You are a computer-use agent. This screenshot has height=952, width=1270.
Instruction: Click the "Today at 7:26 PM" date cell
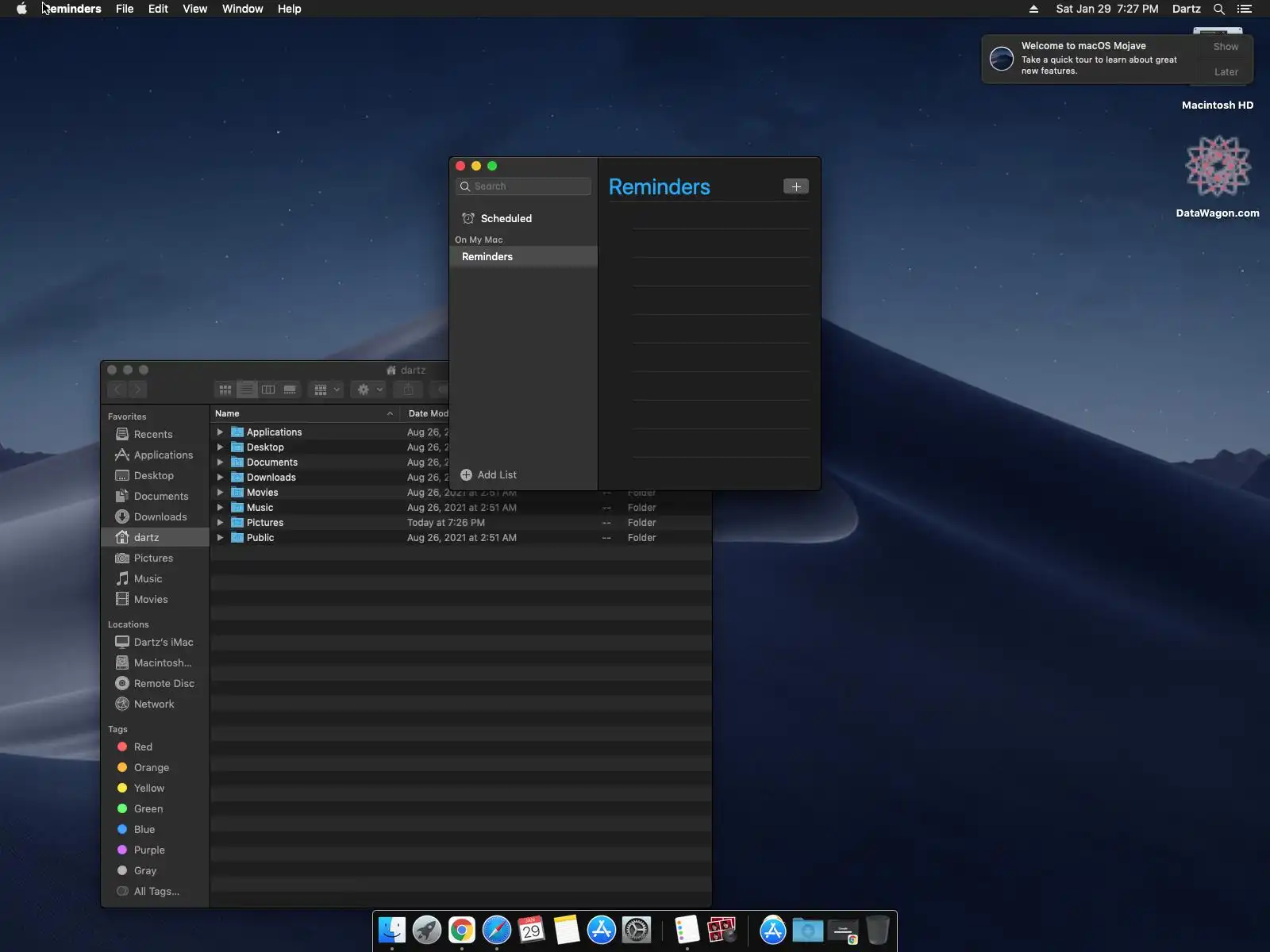click(446, 523)
